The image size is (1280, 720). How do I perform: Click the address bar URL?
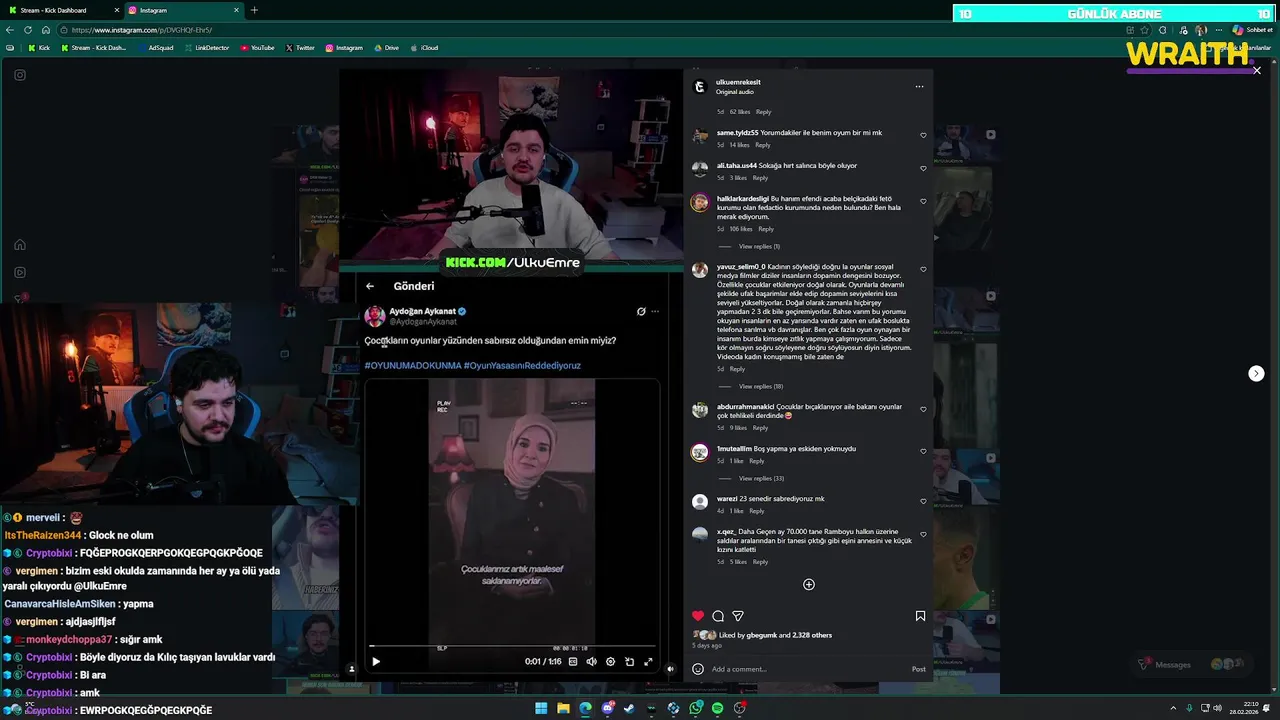point(140,30)
